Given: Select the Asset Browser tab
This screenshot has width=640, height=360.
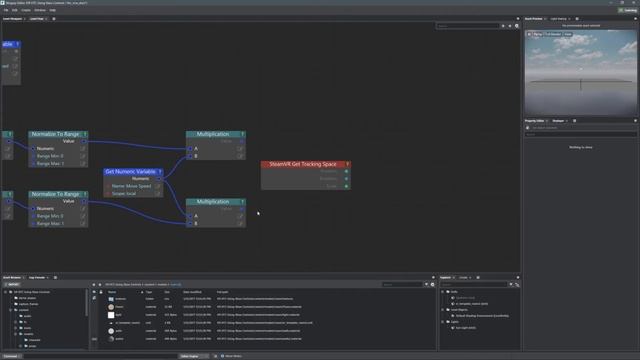Looking at the screenshot, I should coord(12,278).
